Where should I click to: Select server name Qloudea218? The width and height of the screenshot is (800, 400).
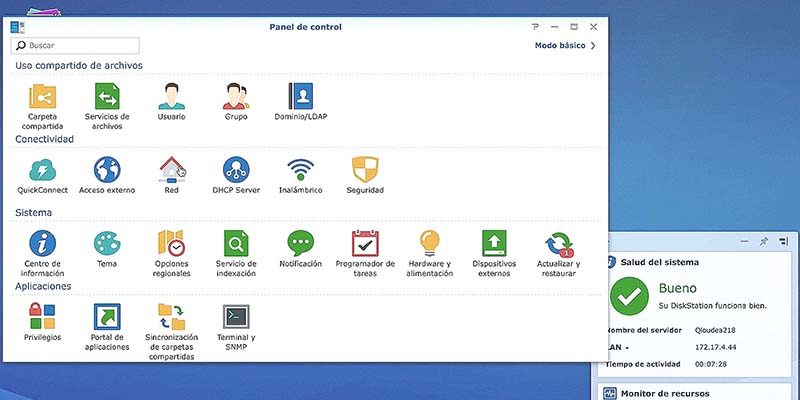(x=715, y=330)
